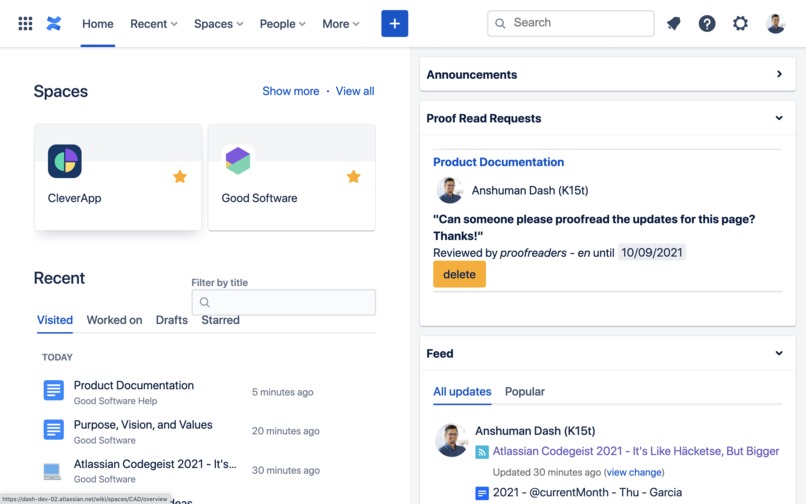Image resolution: width=806 pixels, height=504 pixels.
Task: Unstar the Good Software space
Action: [x=354, y=177]
